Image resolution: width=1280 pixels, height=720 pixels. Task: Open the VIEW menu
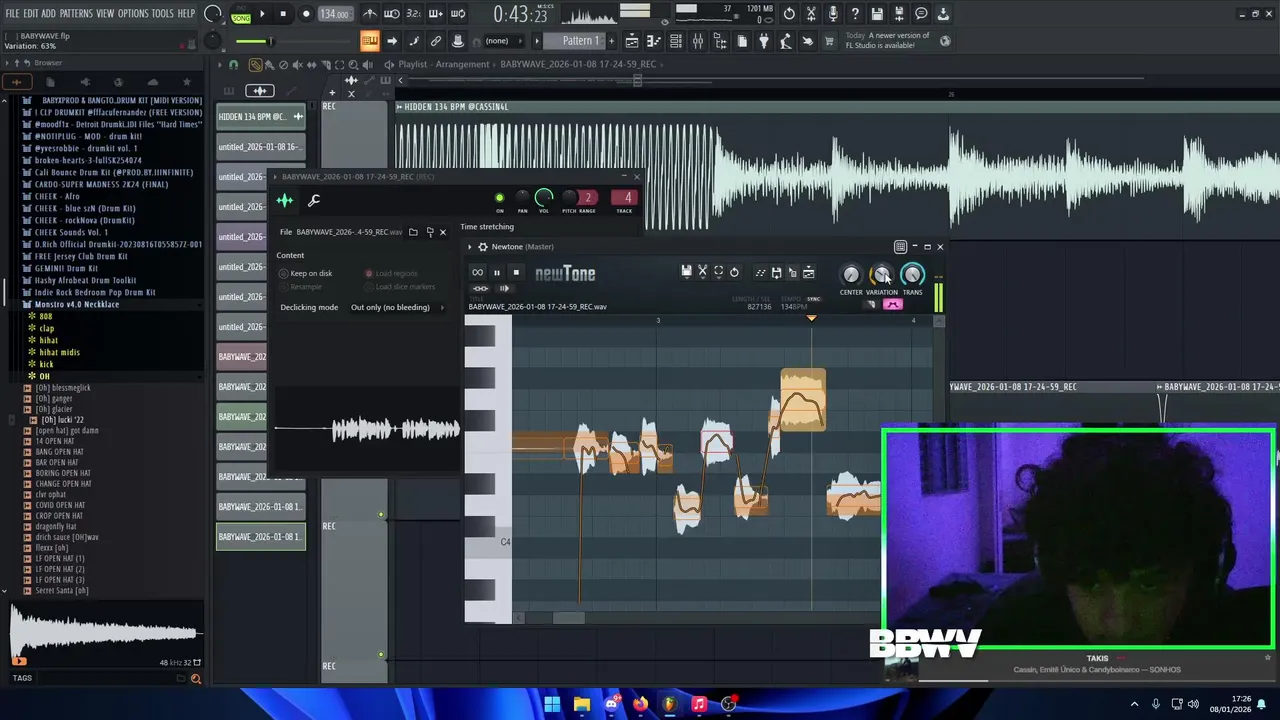[105, 13]
